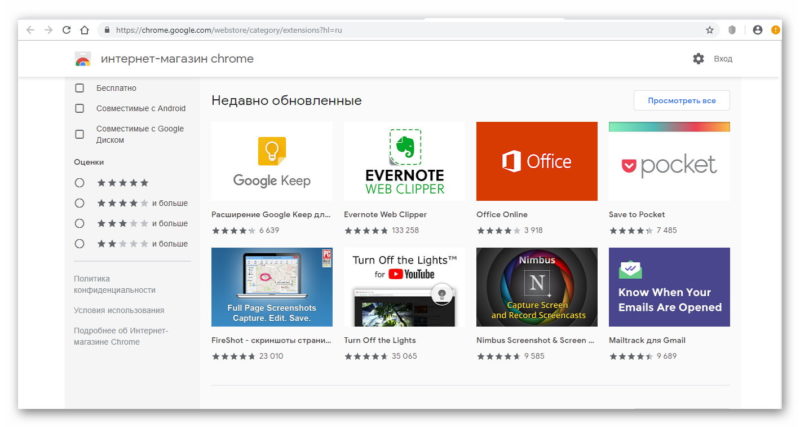The height and width of the screenshot is (427, 800).
Task: Open the Office Online orange thumbnail
Action: [x=537, y=161]
